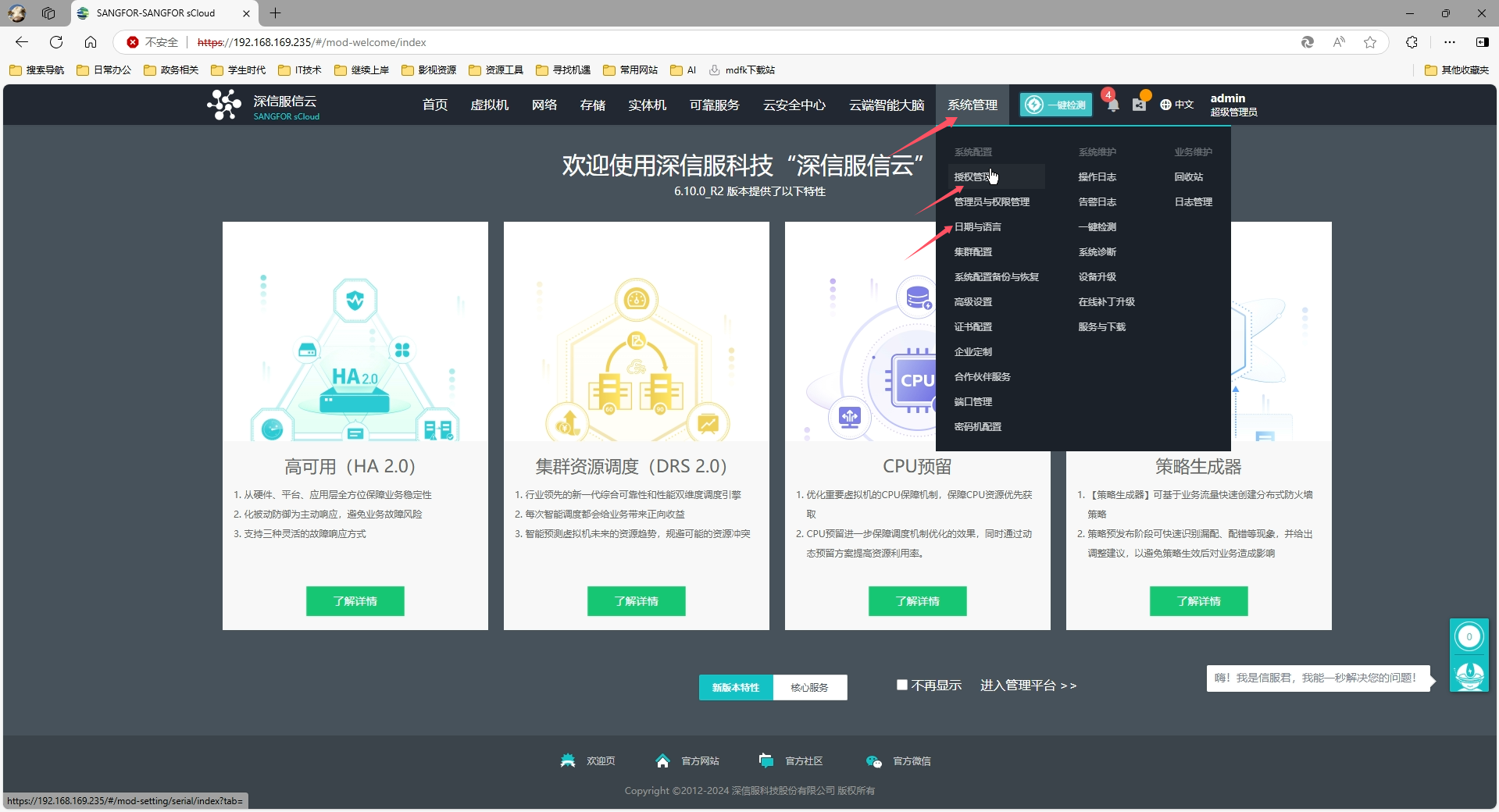Click the browser home icon

coord(91,42)
